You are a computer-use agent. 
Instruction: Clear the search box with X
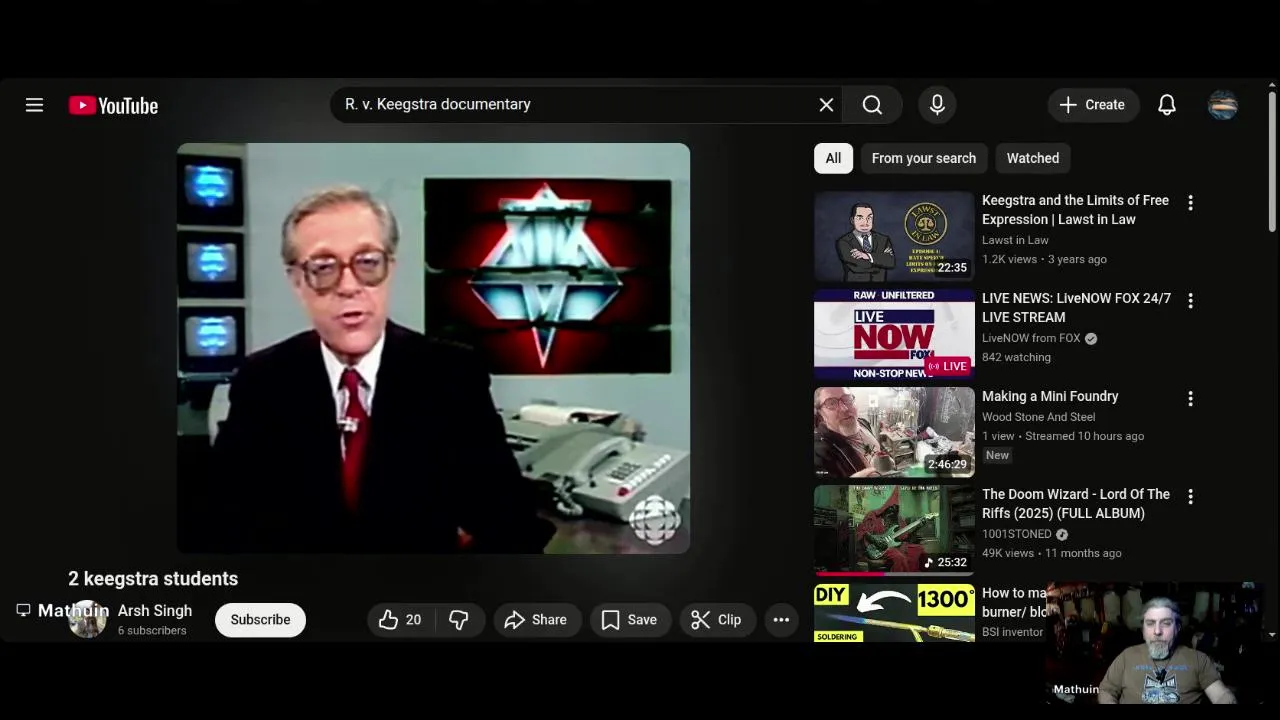coord(826,104)
